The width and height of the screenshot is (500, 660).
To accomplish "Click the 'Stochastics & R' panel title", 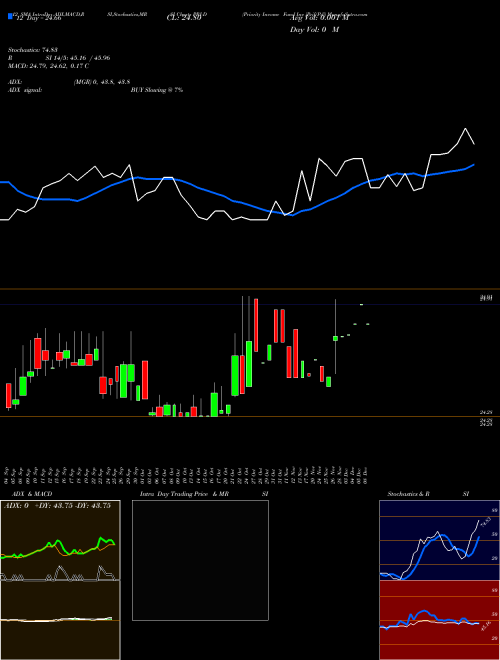I will point(408,494).
